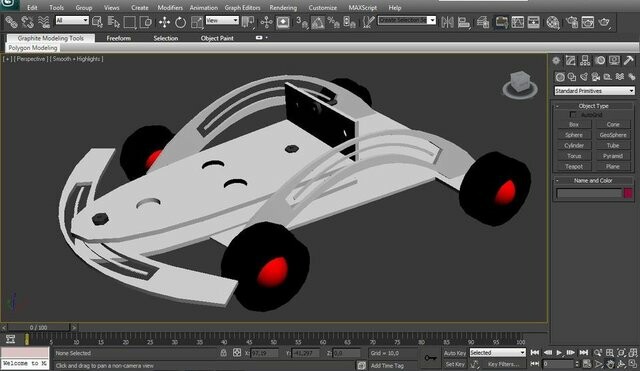Open the MAXScript menu
The width and height of the screenshot is (640, 371).
(362, 7)
